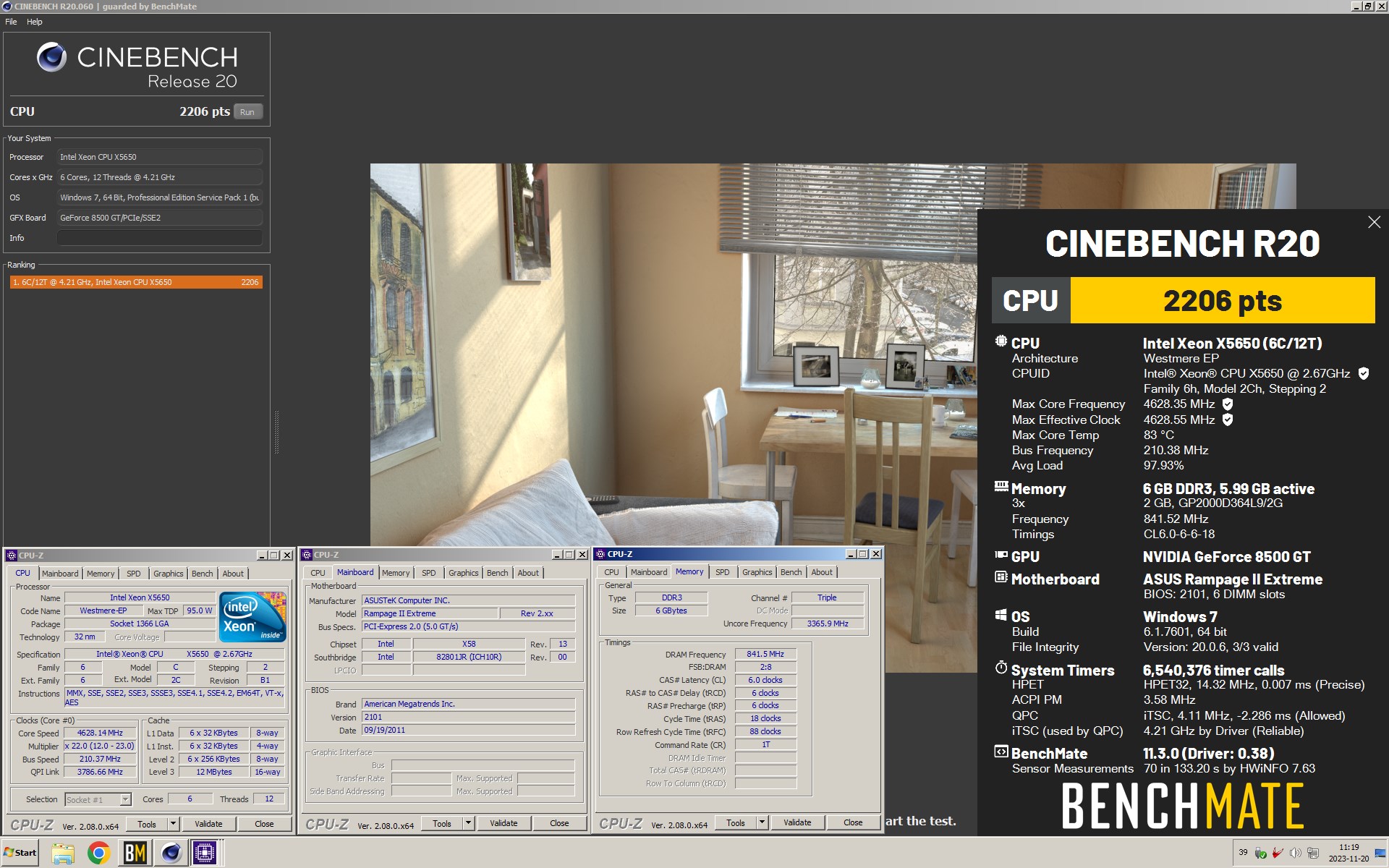
Task: Click the CPU-Z Mainboard window title icon
Action: tap(307, 555)
